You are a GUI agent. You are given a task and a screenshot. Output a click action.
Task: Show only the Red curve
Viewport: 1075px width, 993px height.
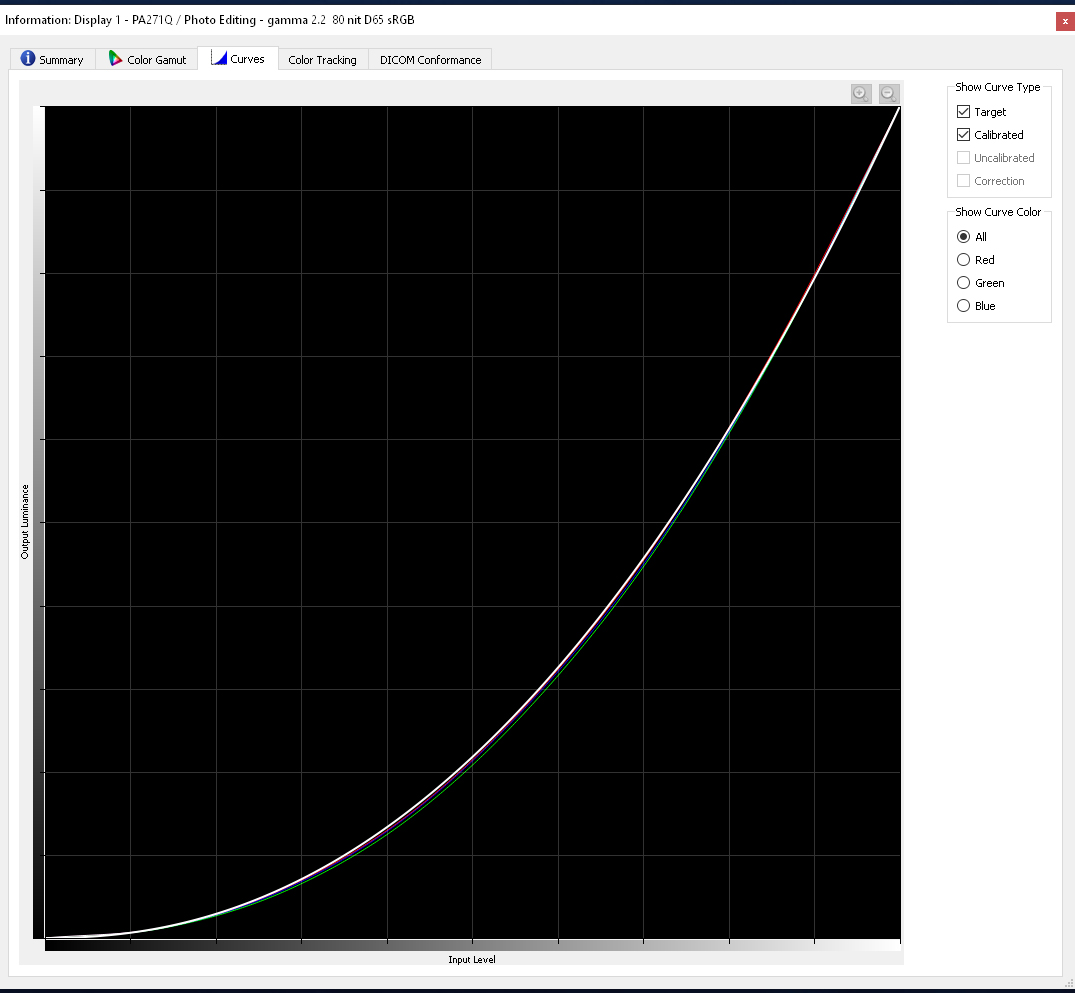click(x=964, y=260)
